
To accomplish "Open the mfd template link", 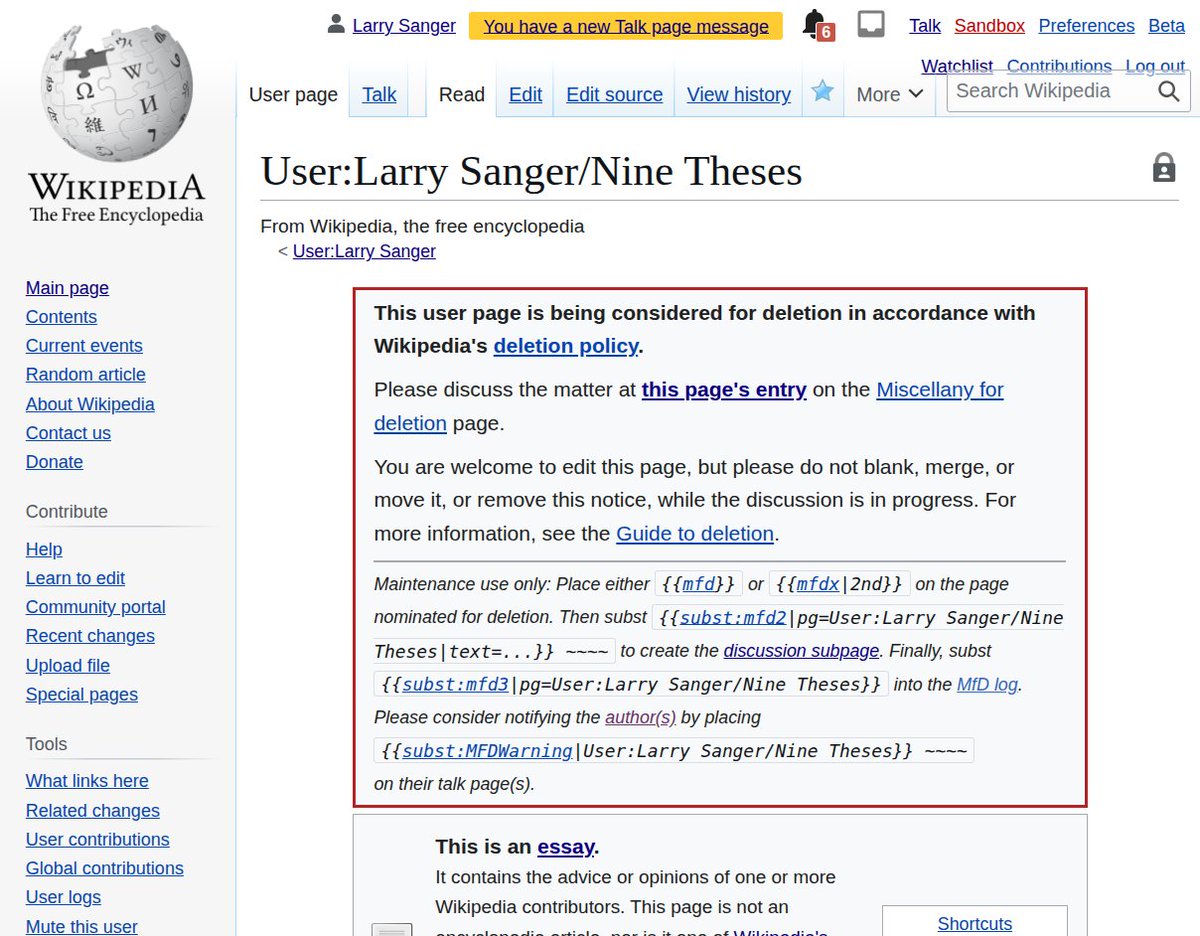I will tap(701, 584).
